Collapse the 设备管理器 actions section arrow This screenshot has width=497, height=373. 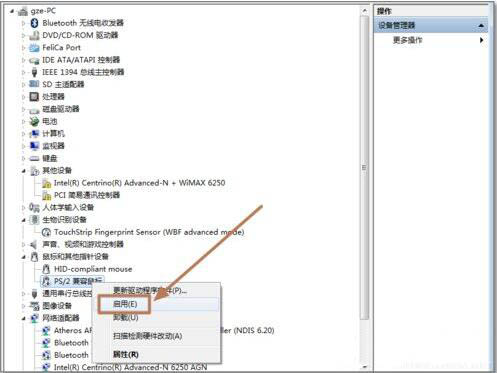tap(481, 26)
